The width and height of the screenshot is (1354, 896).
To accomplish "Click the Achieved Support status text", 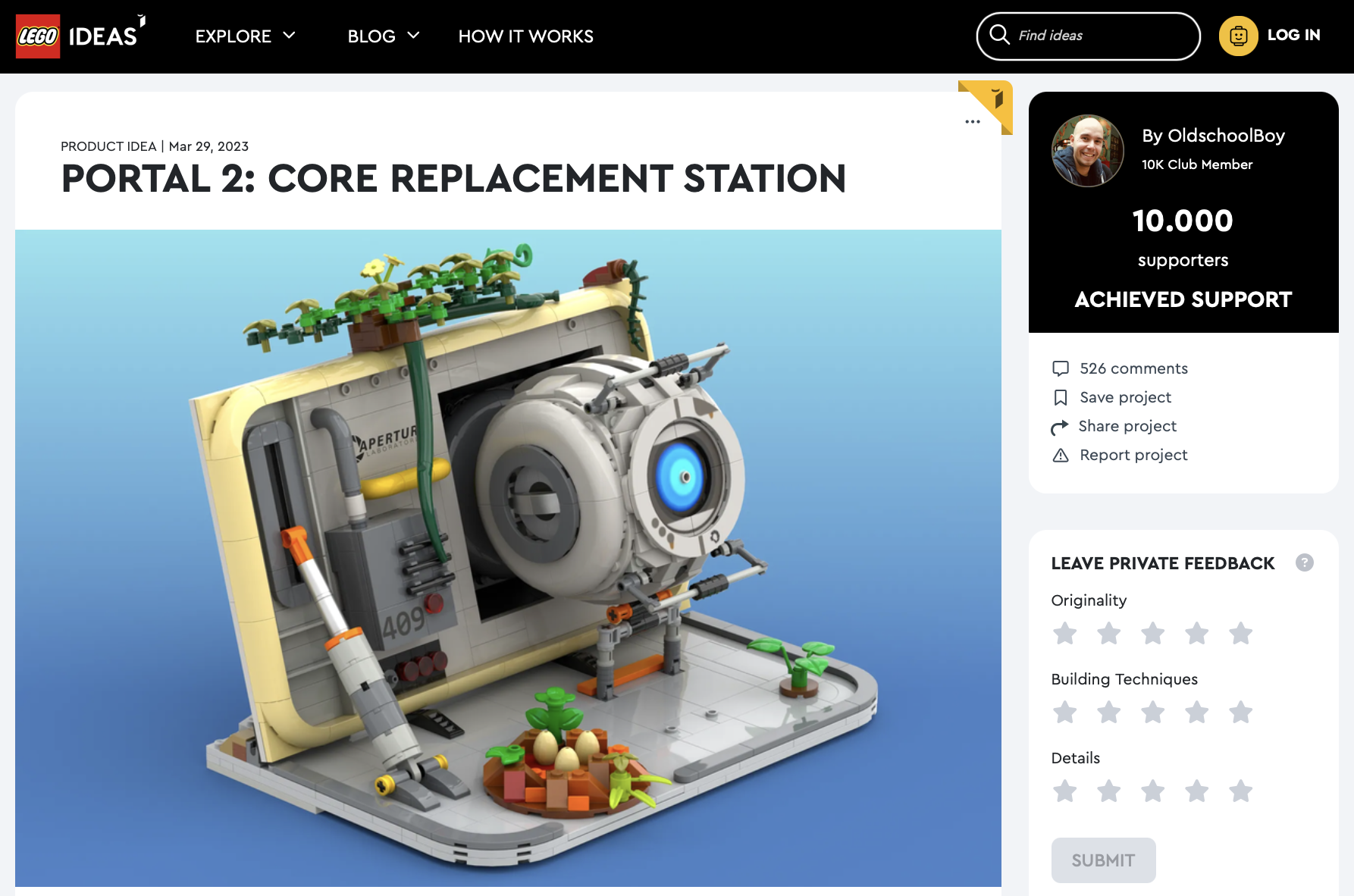I will click(1183, 299).
